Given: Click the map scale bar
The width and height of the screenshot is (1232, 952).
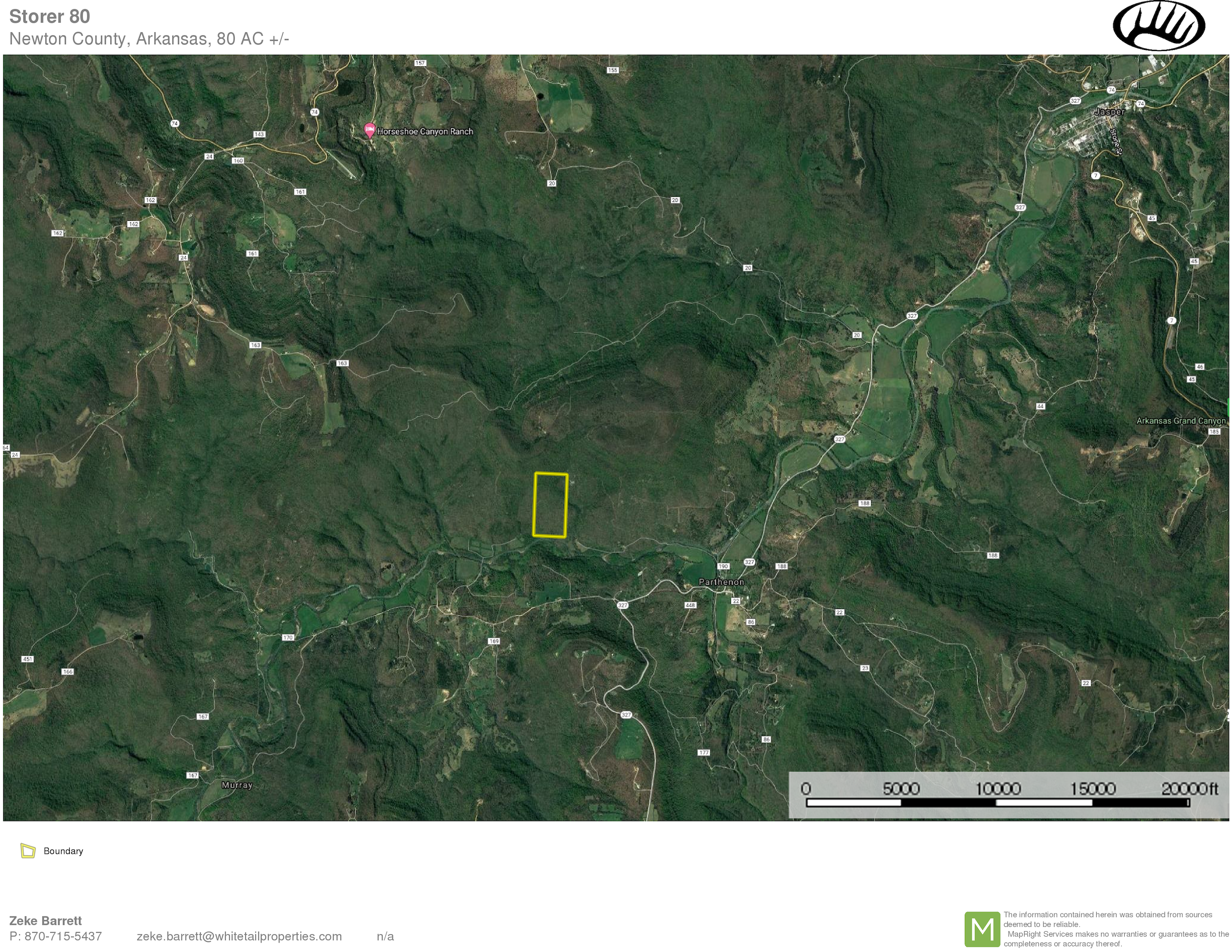Looking at the screenshot, I should [x=997, y=802].
